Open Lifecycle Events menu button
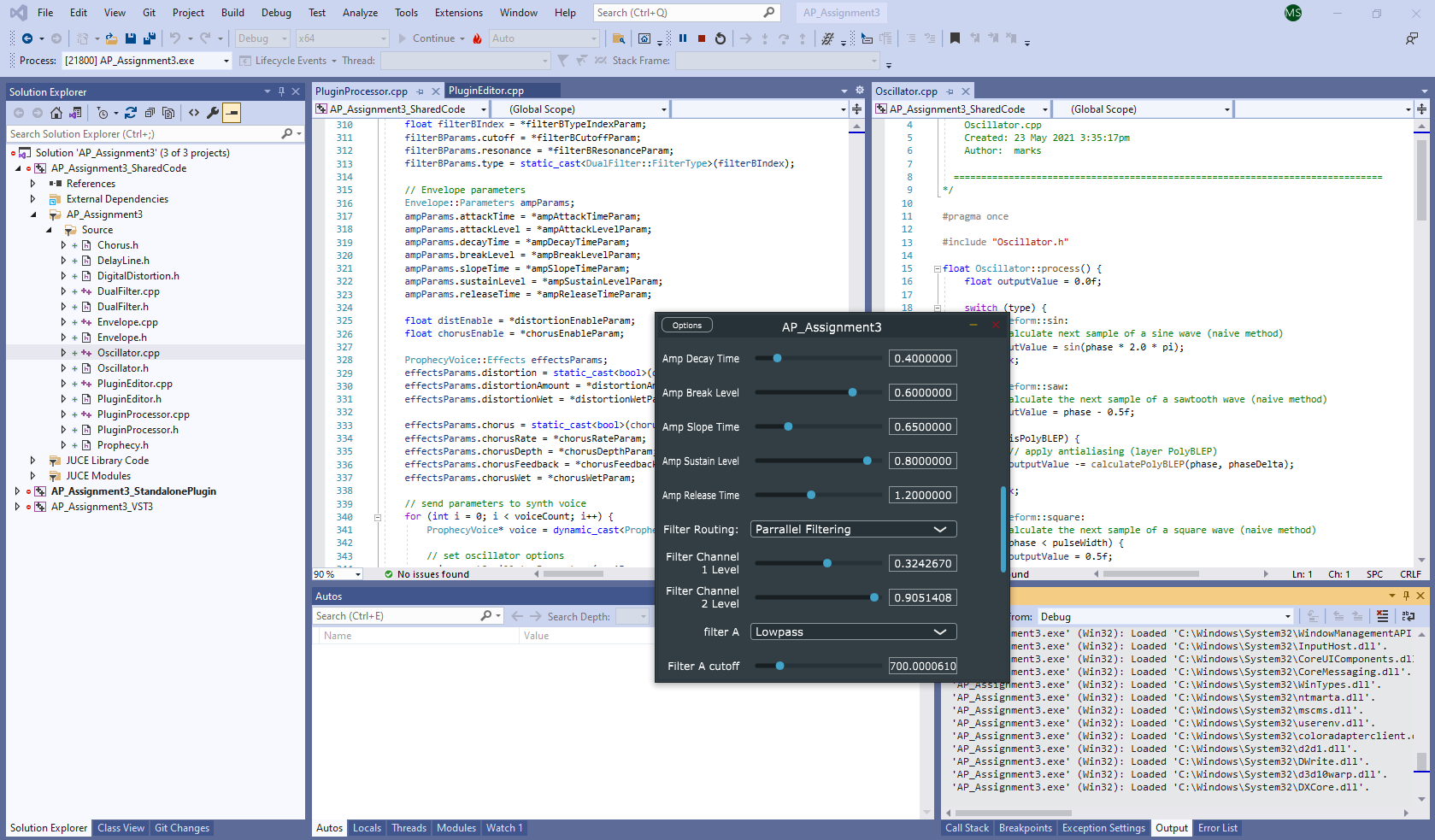 point(288,61)
